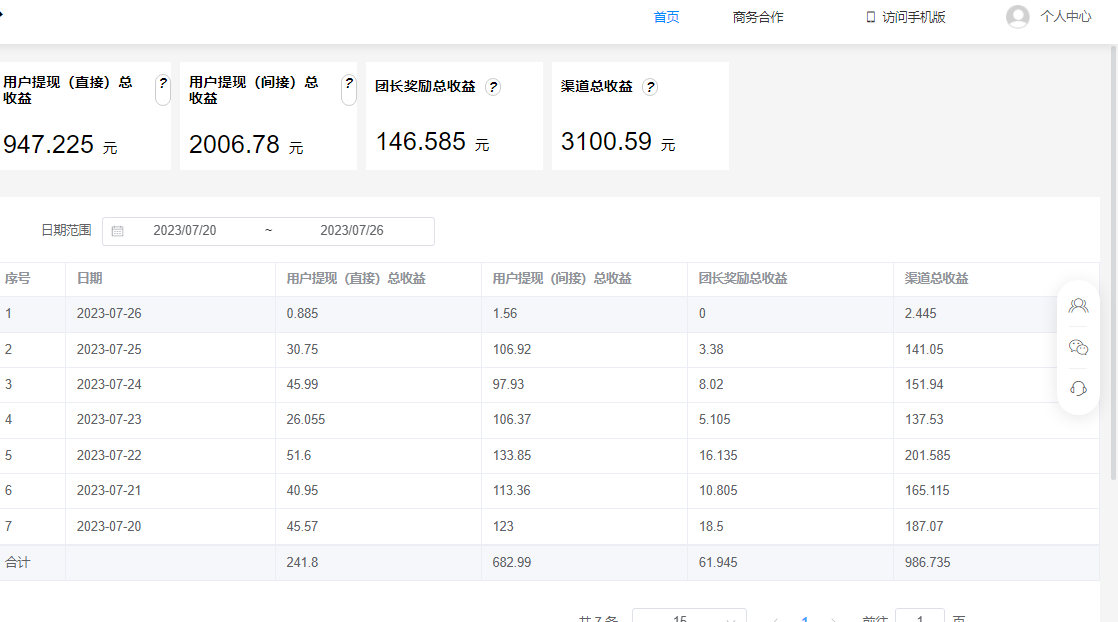1118x622 pixels.
Task: Click the user avatar beside 个人中心
Action: point(1016,16)
